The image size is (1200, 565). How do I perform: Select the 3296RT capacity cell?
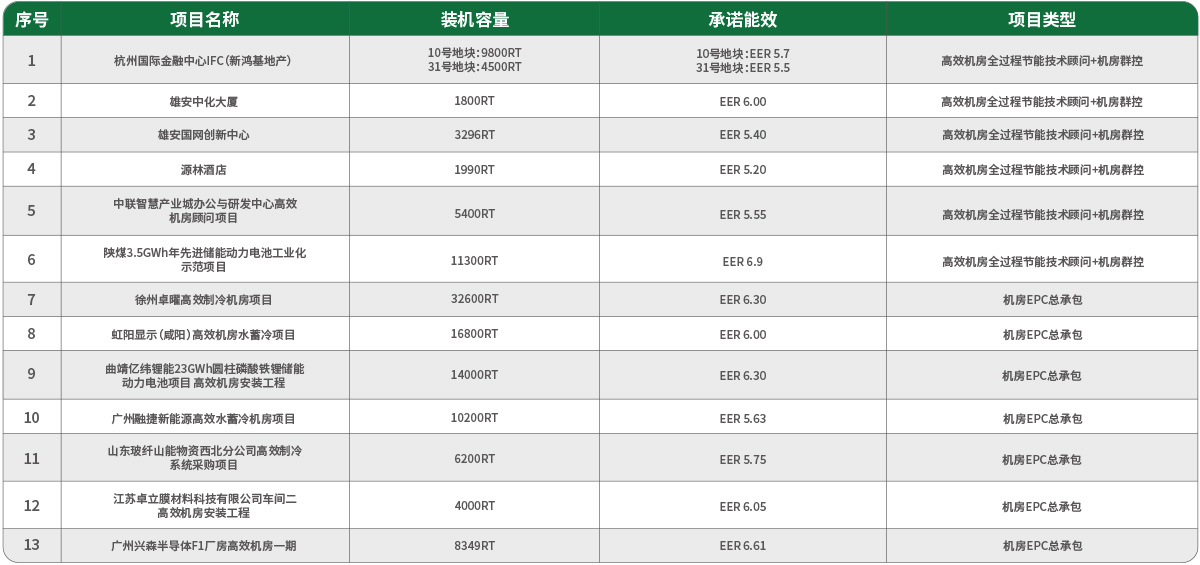pyautogui.click(x=474, y=135)
